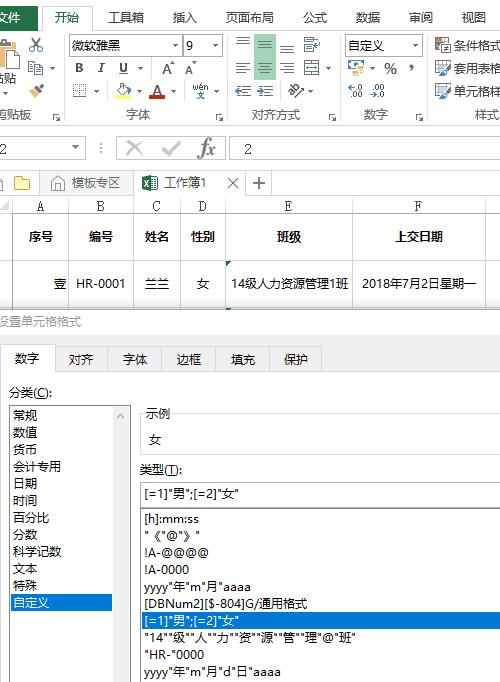Click the accounting currency format icon
Screen dimensions: 500x682
[356, 67]
